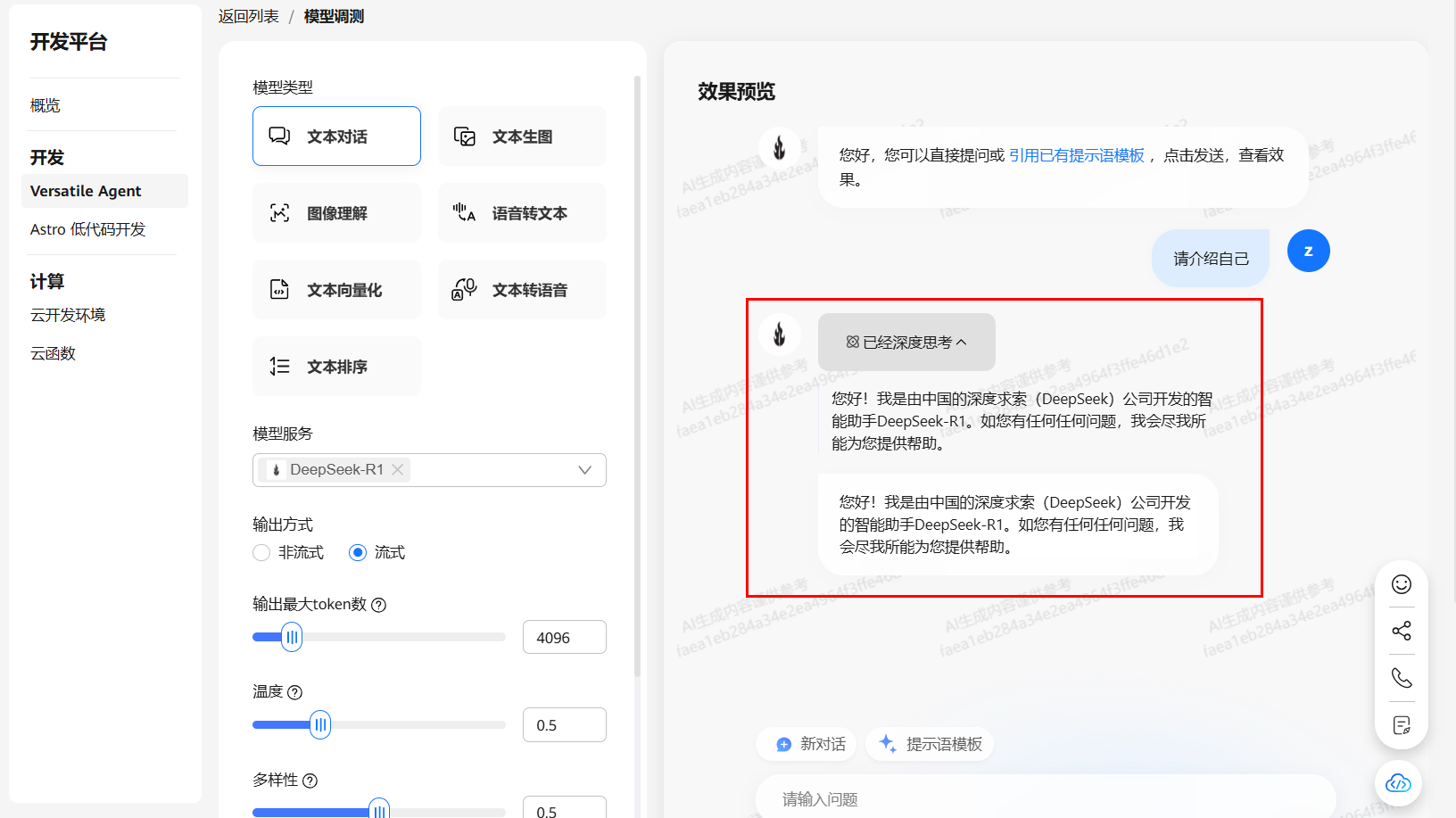
Task: Pick the 文本向量化 model type
Action: tap(336, 289)
